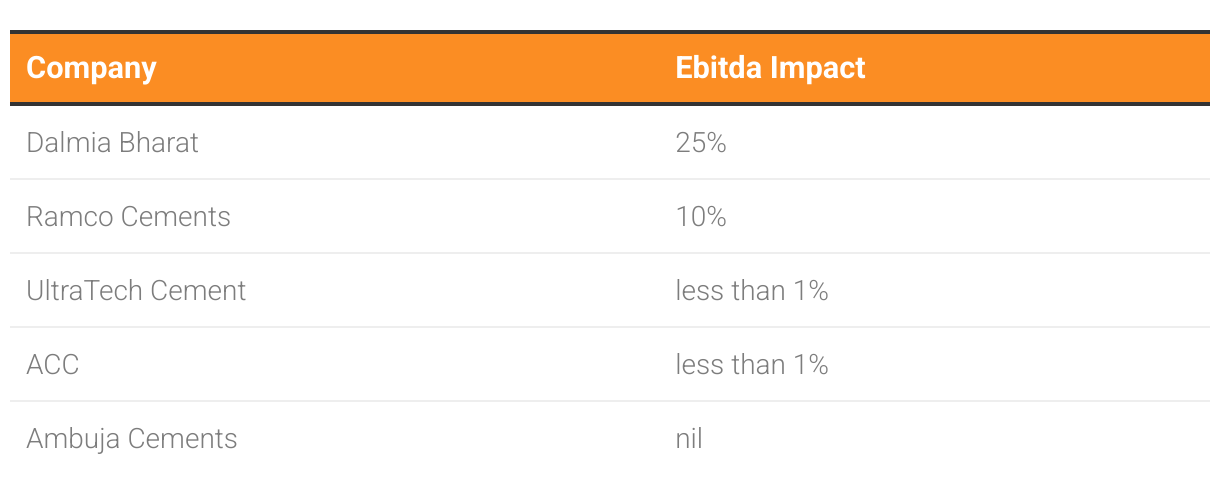Screen dimensions: 1220x484
Task: Click UltraTech Cement's less than 1% value
Action: tap(752, 291)
